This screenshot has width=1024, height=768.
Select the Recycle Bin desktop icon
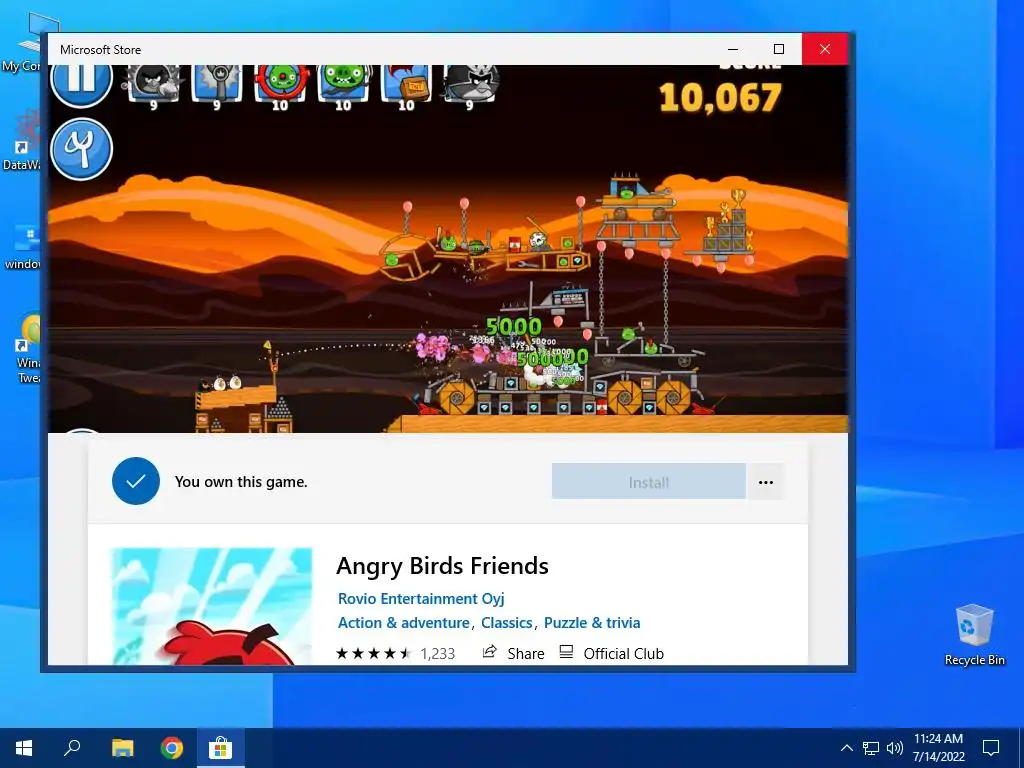tap(974, 634)
